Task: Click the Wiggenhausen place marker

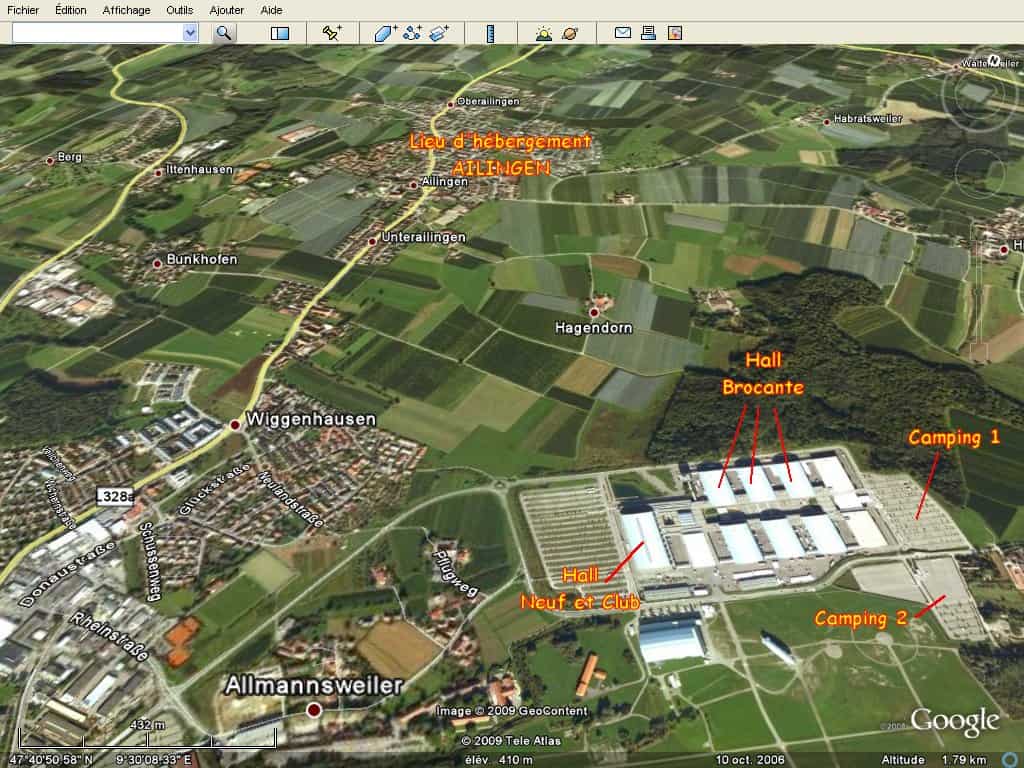Action: (234, 424)
